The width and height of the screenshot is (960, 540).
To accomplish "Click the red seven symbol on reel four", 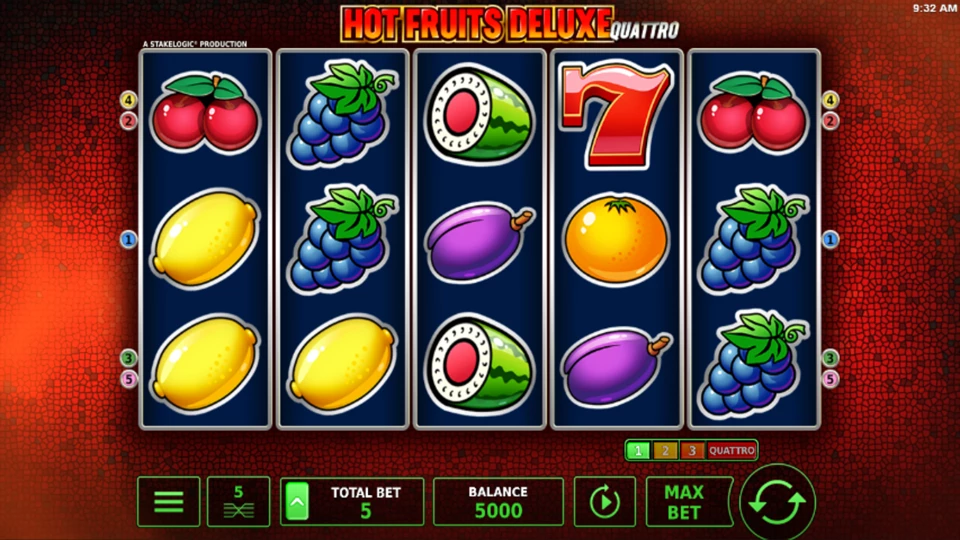I will coord(615,115).
